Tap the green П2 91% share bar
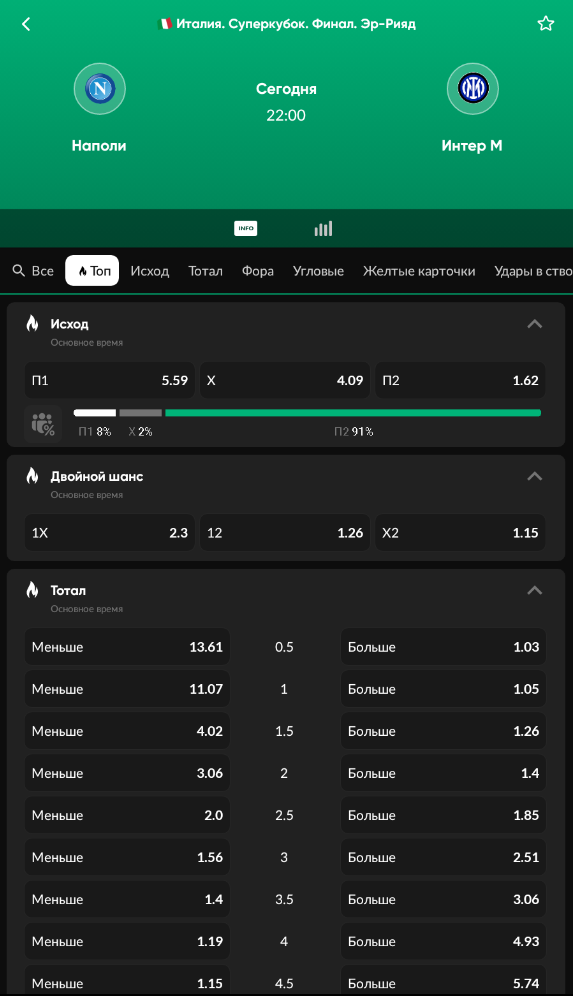Viewport: 573px width, 996px height. (353, 413)
